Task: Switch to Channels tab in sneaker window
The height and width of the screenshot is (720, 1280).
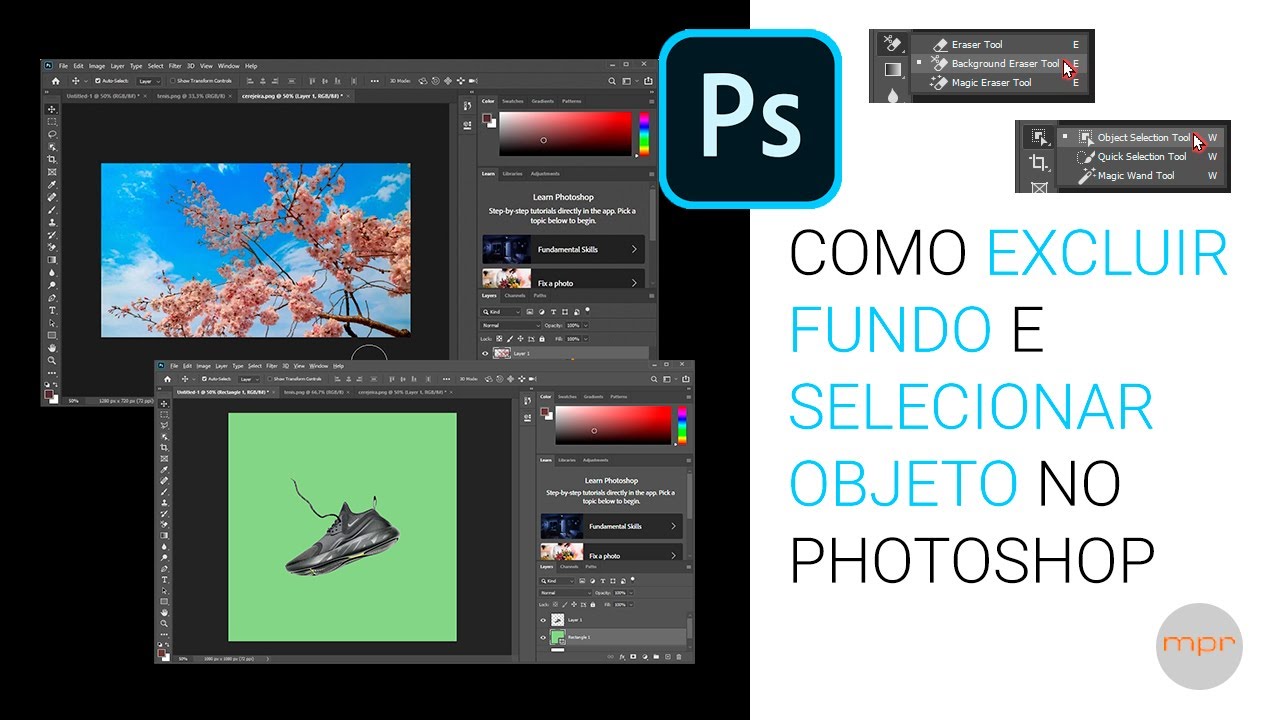Action: tap(569, 567)
